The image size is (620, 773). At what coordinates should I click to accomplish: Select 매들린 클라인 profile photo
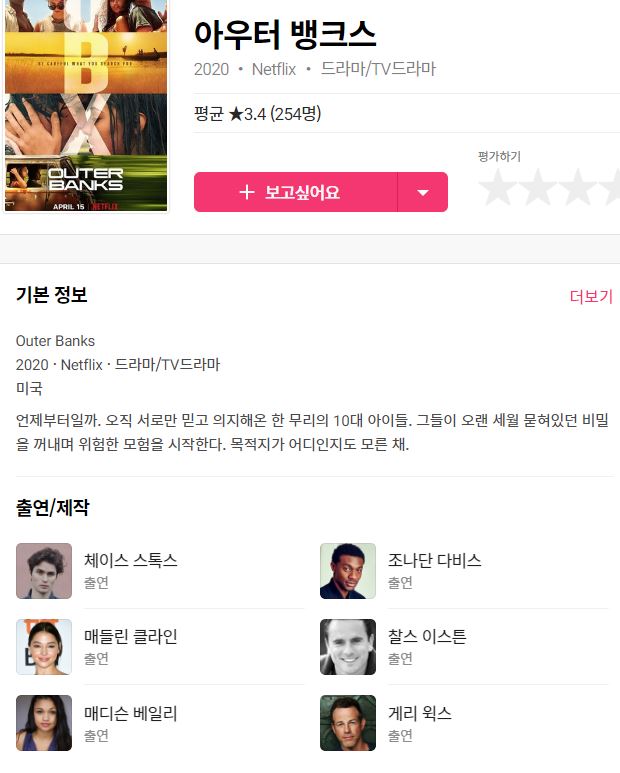point(44,647)
